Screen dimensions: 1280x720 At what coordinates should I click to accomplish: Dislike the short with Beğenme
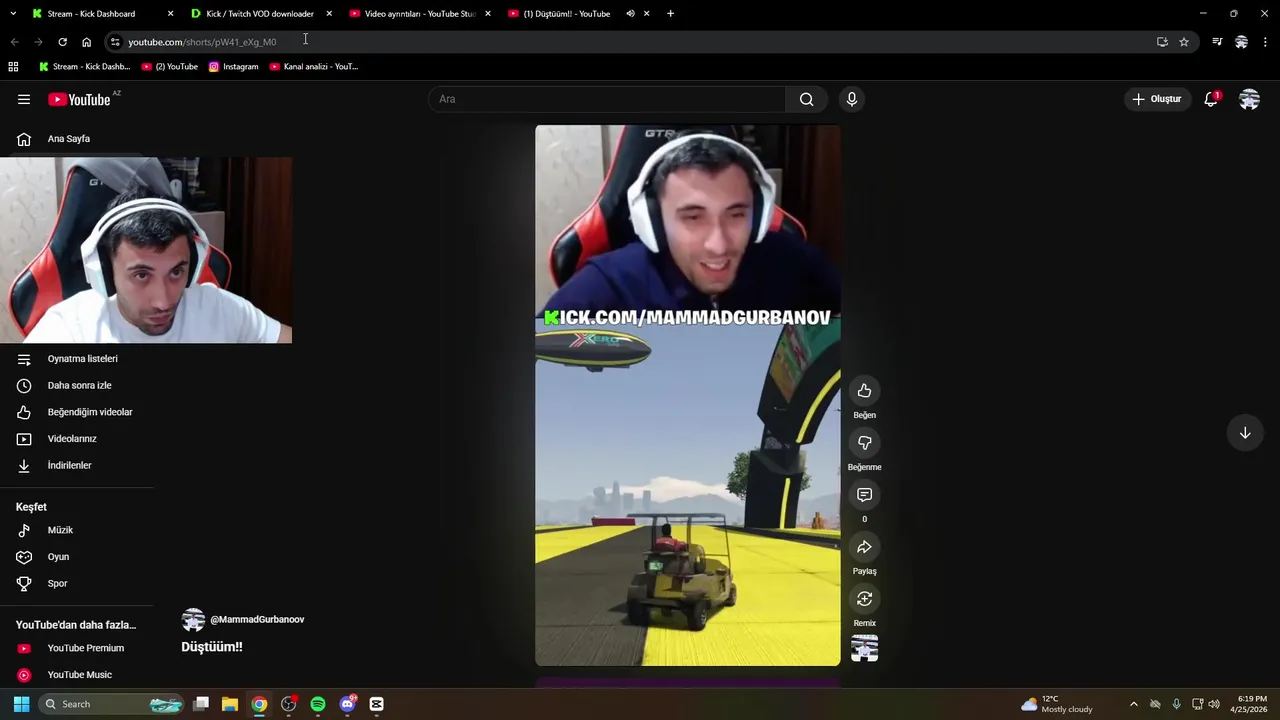point(864,443)
